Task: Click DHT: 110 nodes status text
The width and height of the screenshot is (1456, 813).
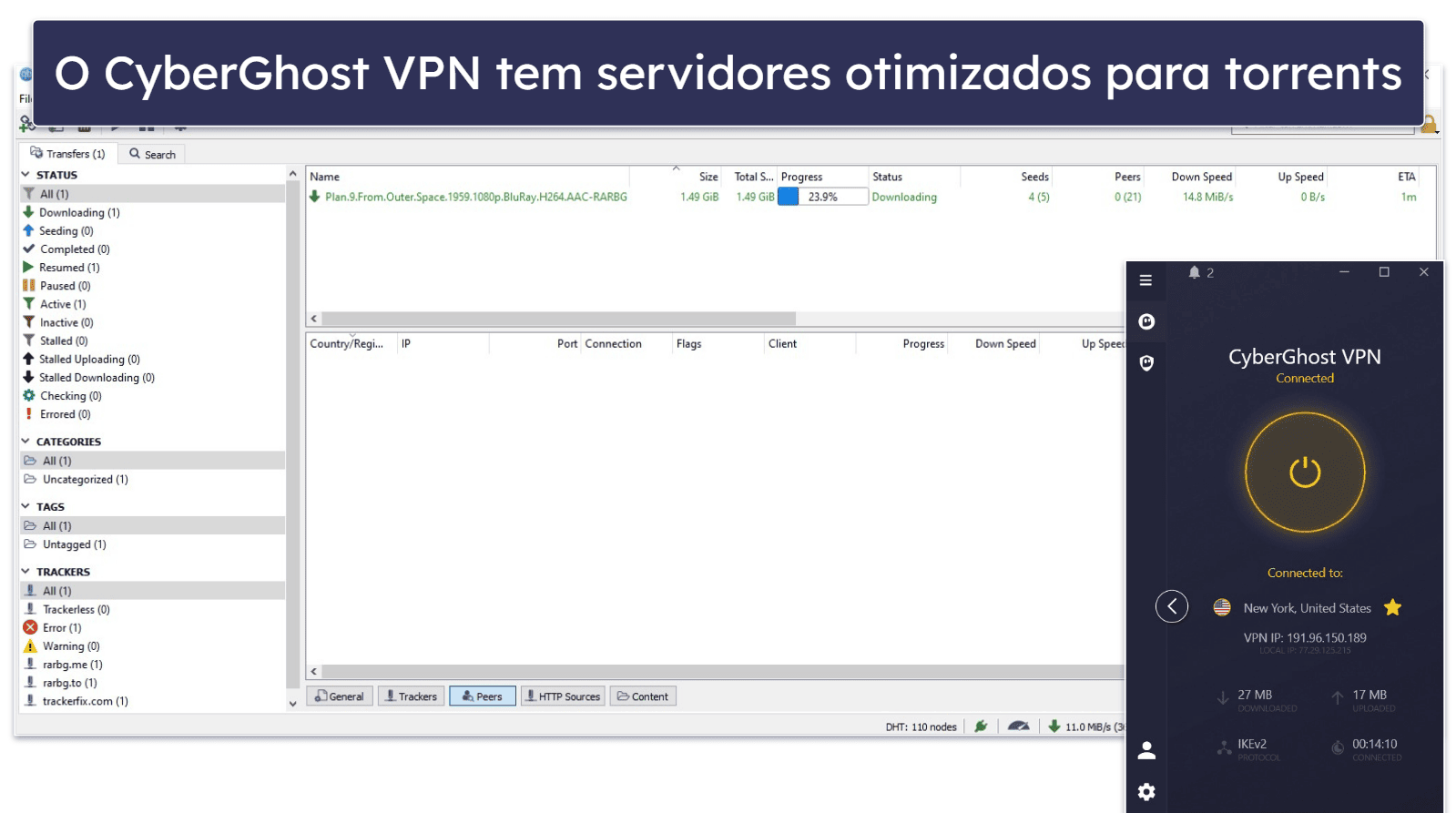Action: 921,727
